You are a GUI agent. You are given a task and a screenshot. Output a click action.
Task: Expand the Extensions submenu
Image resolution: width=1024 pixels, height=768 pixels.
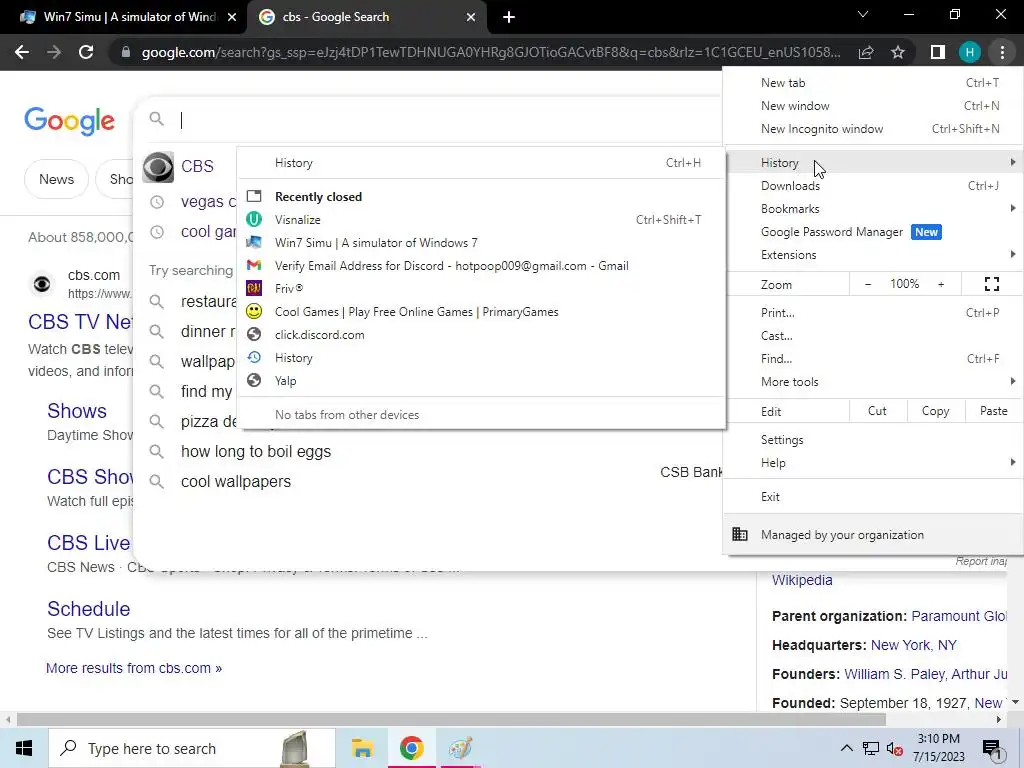click(x=873, y=255)
